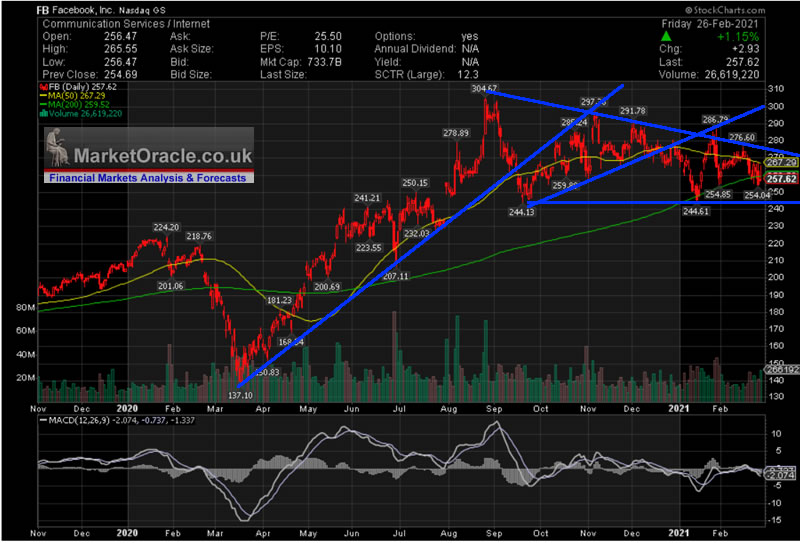Viewport: 800px width, 543px height.
Task: Click the +1.15% percent change
Action: [738, 37]
